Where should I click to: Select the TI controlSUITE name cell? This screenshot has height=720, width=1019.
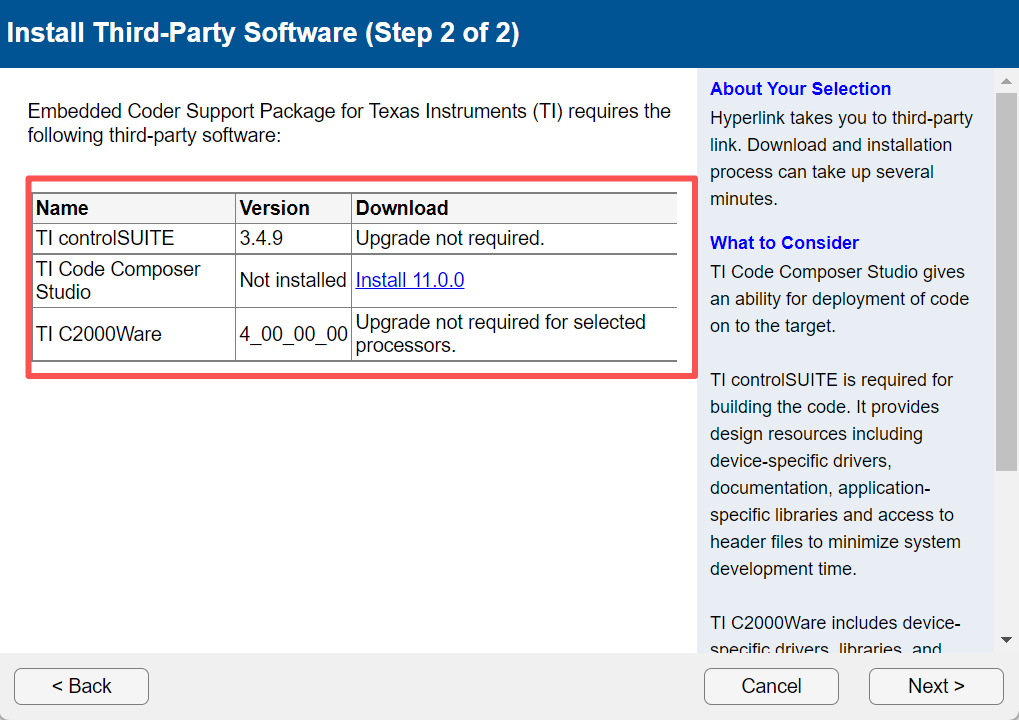click(x=134, y=238)
